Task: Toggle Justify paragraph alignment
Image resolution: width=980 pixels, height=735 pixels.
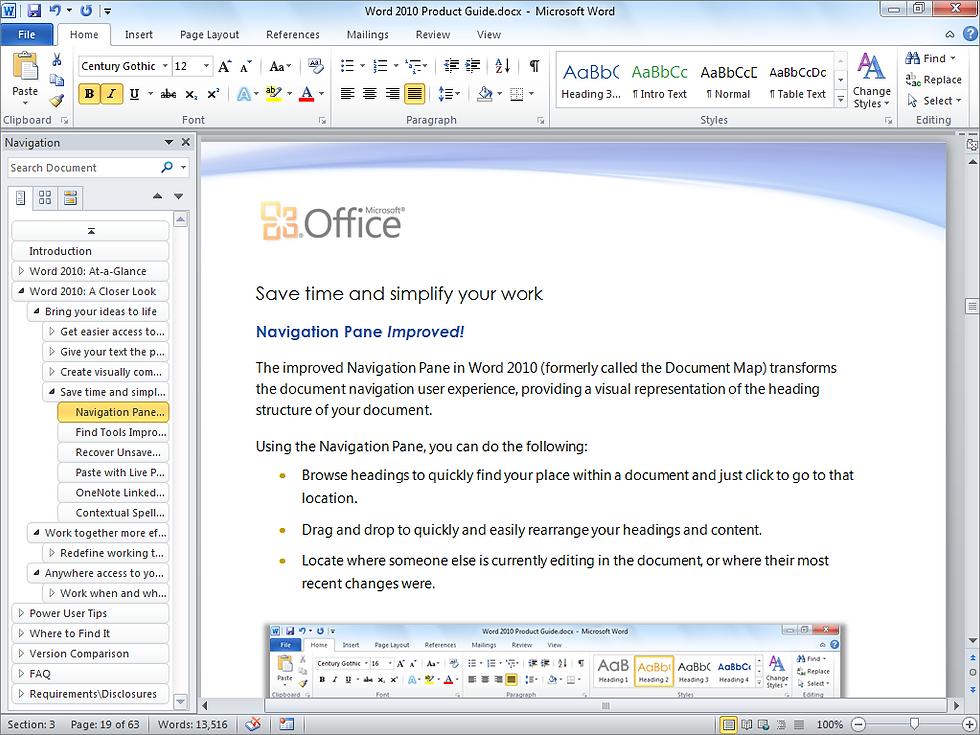Action: pos(415,94)
